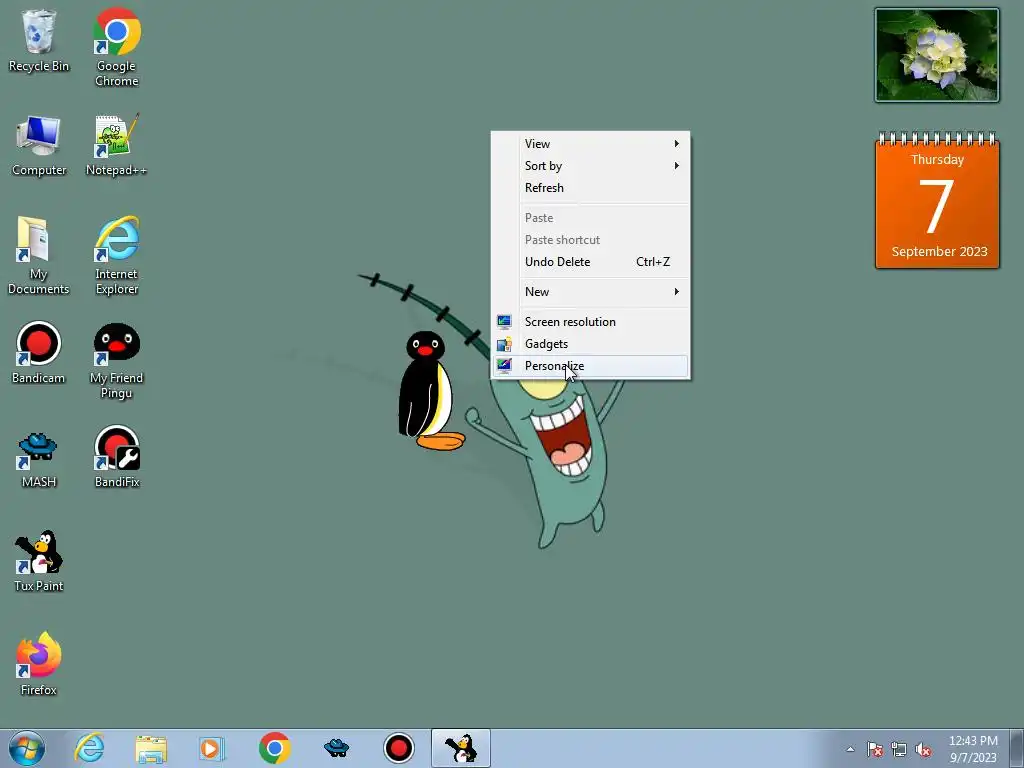Click the Gadgets menu icon
The height and width of the screenshot is (768, 1024).
click(x=504, y=344)
